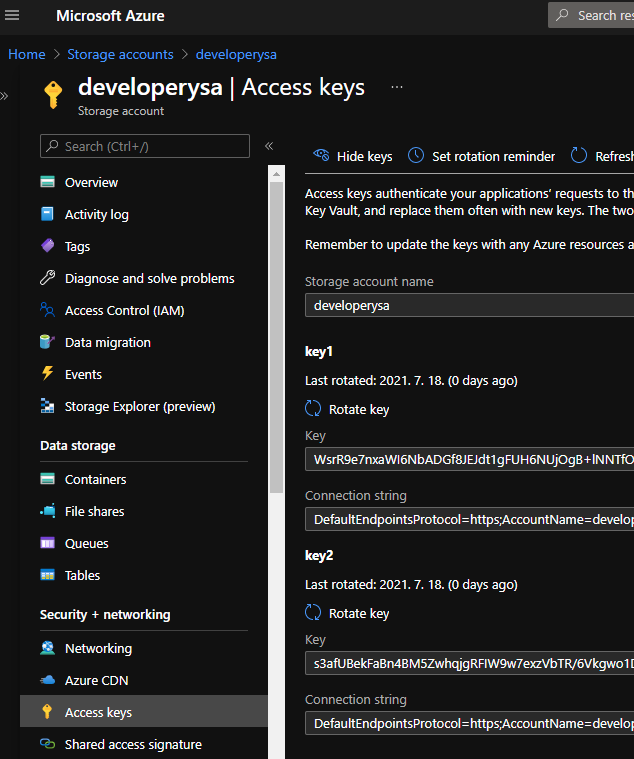Click the Azure CDN cloud icon
The height and width of the screenshot is (759, 634).
tap(47, 680)
